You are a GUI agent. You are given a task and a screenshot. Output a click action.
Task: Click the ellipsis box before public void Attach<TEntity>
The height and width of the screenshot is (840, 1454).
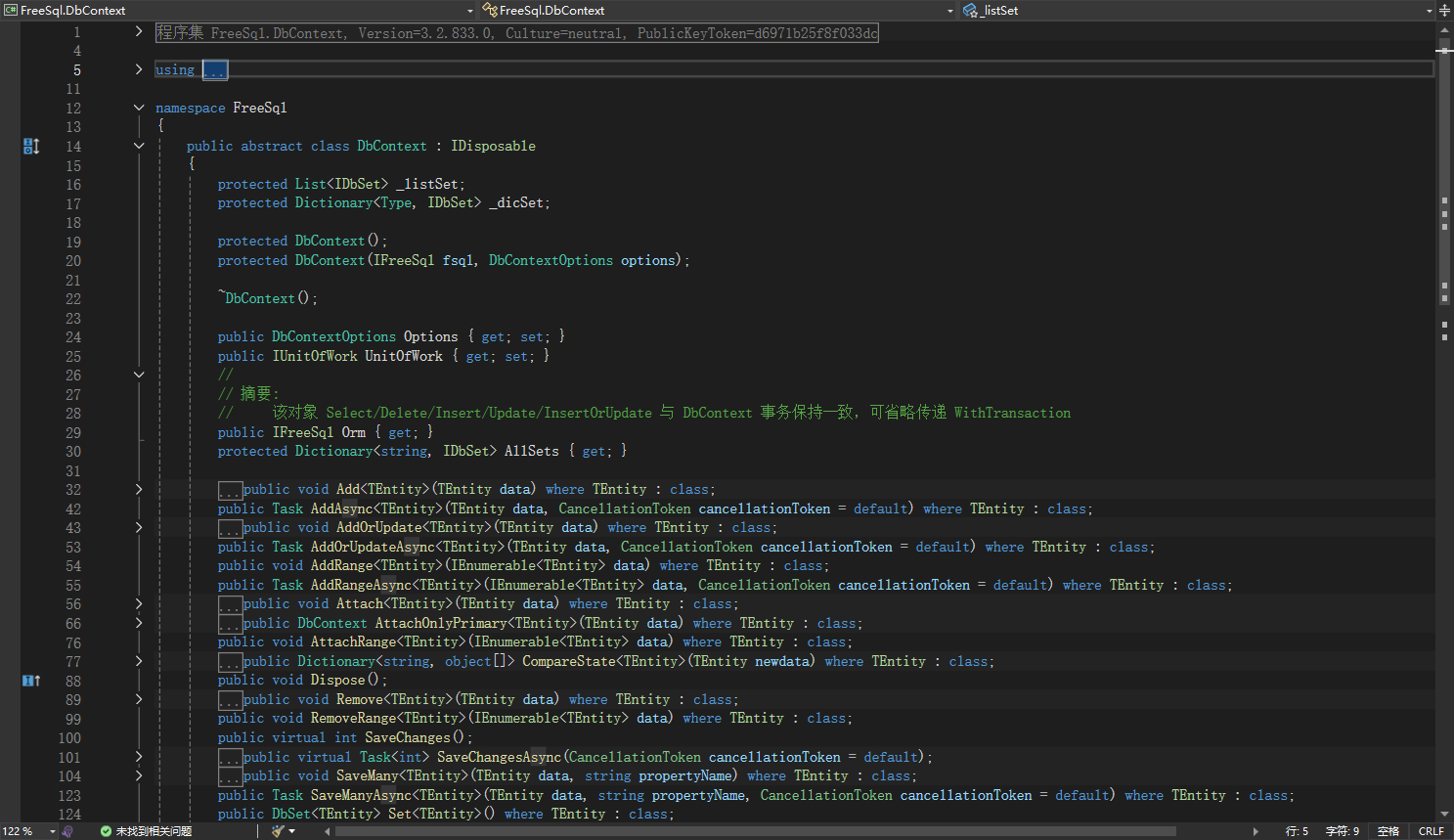click(230, 604)
